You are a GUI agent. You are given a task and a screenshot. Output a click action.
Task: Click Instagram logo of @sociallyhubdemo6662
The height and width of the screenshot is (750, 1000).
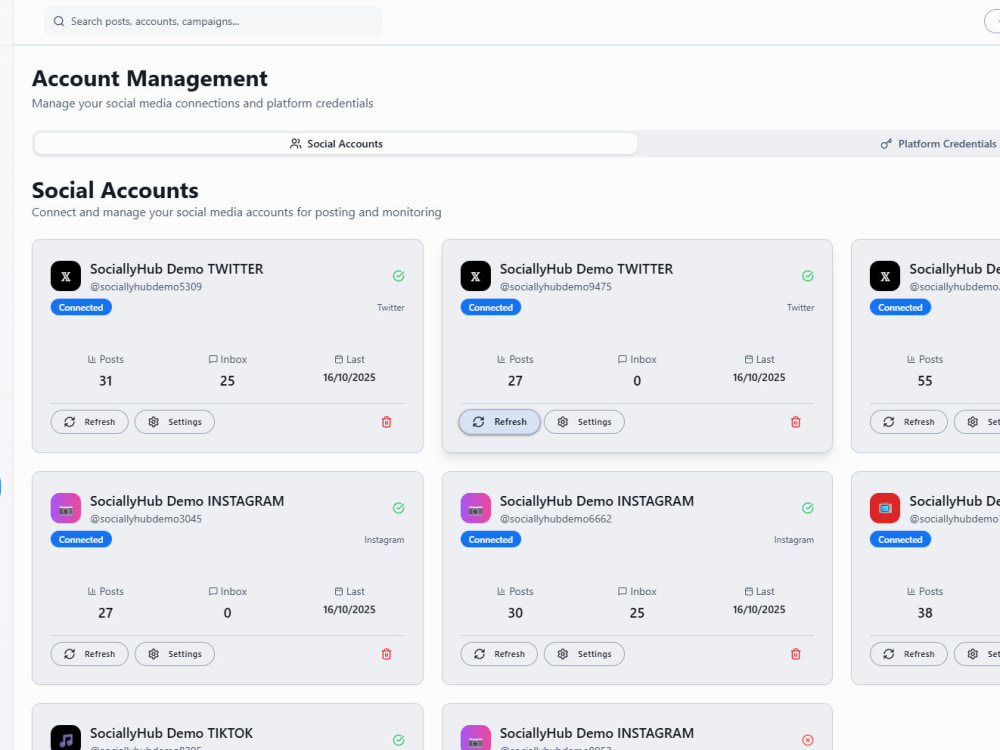(x=476, y=508)
